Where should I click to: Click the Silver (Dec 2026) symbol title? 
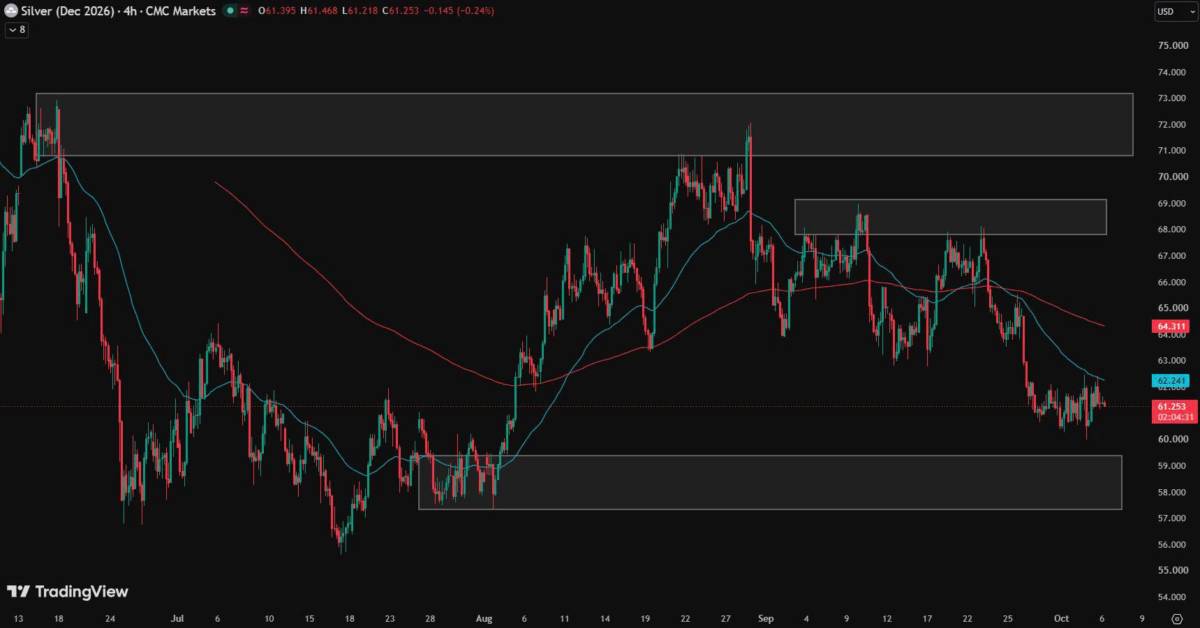pos(67,11)
